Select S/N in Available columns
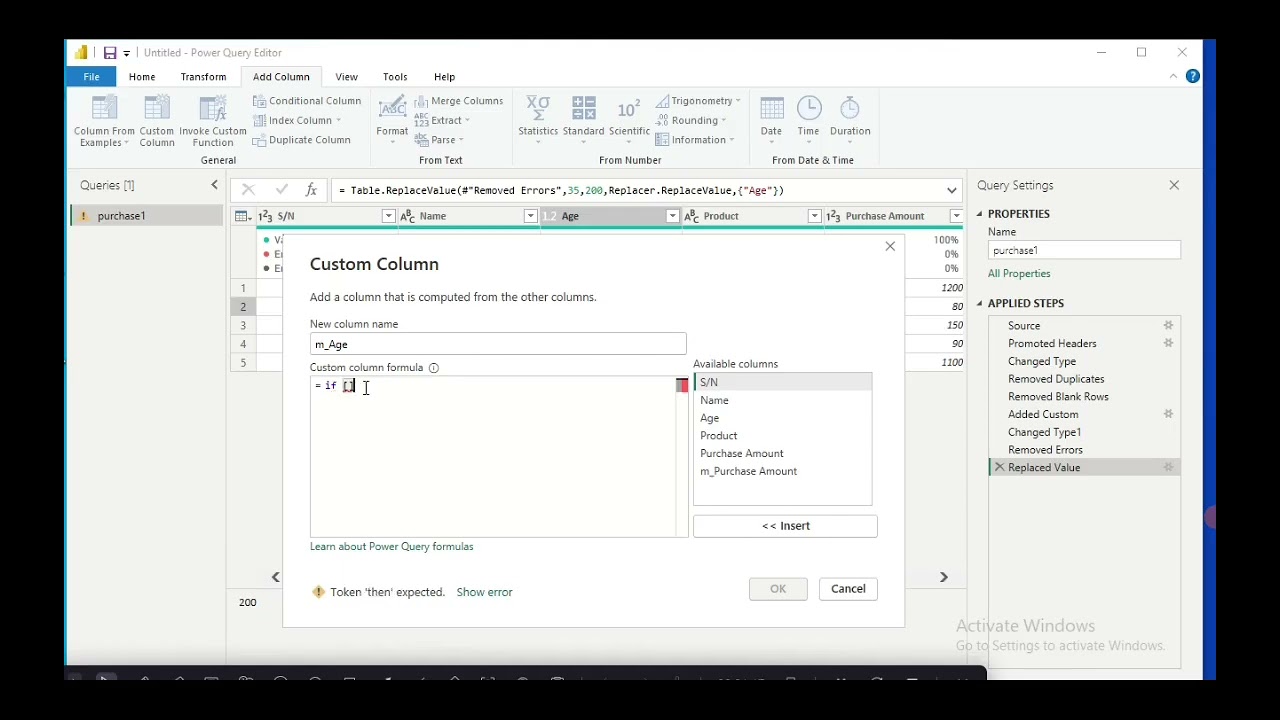The image size is (1280, 720). (782, 382)
